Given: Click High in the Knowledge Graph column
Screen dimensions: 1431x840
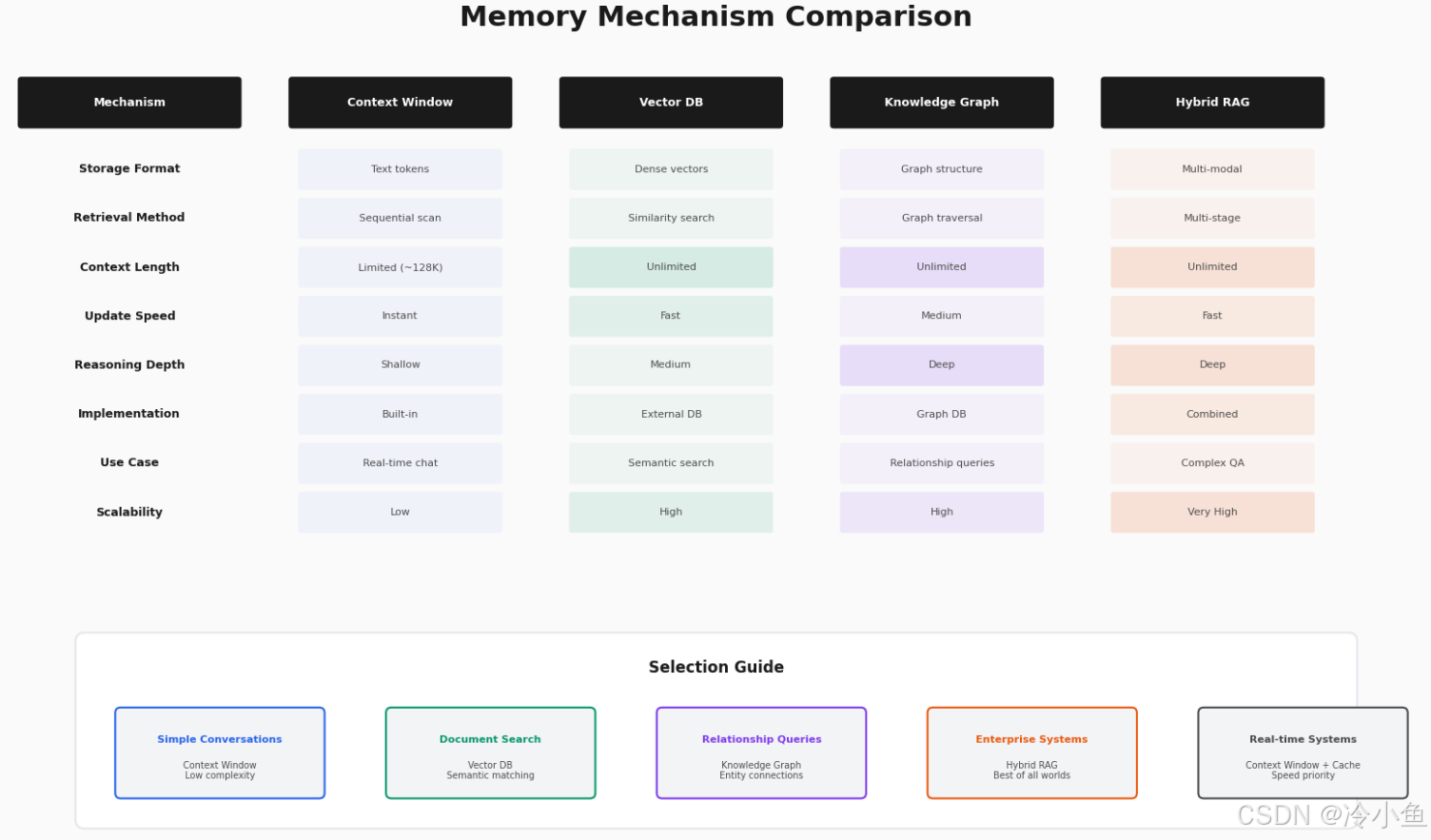Looking at the screenshot, I should click(942, 512).
